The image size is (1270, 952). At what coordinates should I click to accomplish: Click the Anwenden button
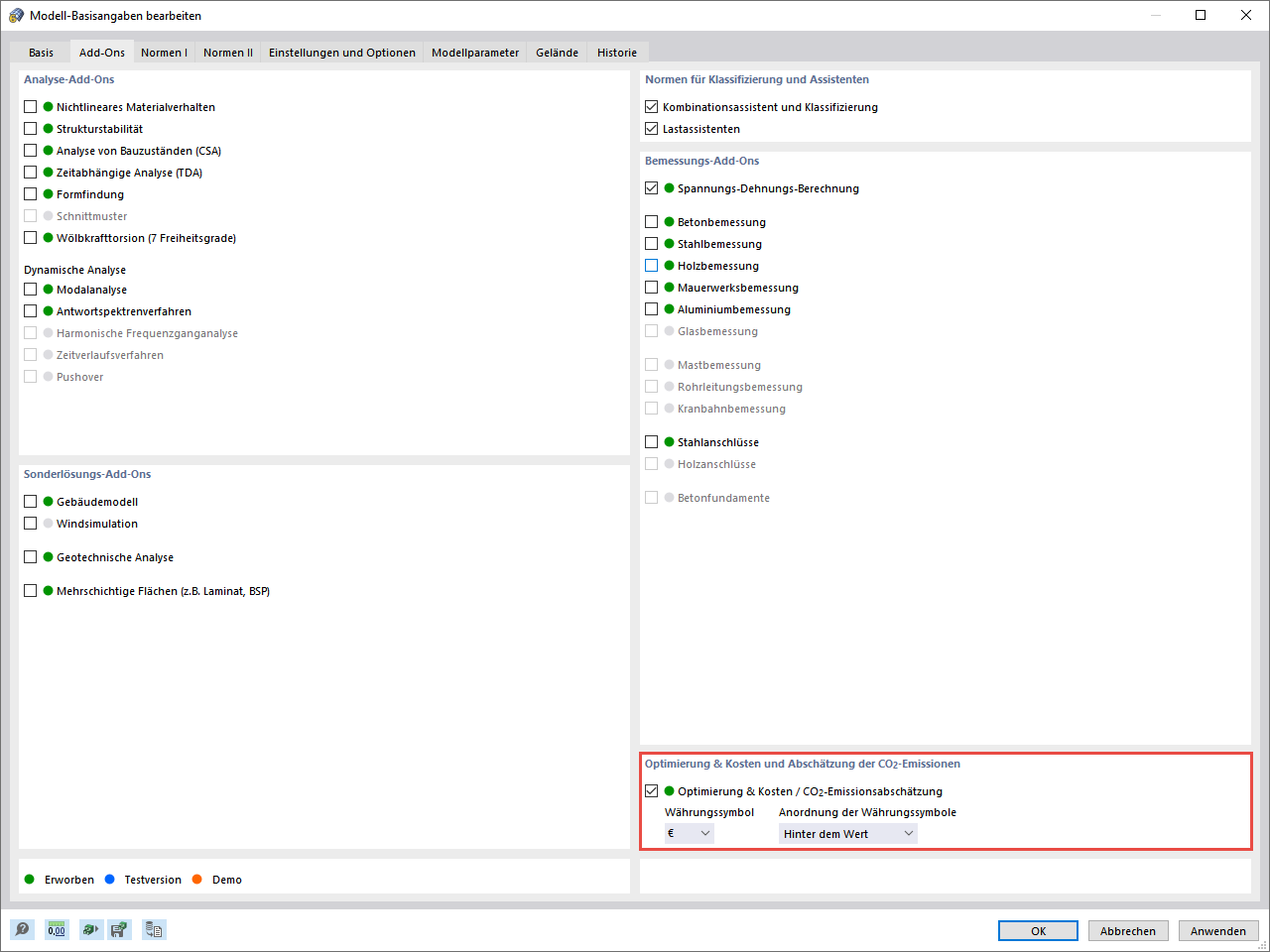pyautogui.click(x=1218, y=930)
